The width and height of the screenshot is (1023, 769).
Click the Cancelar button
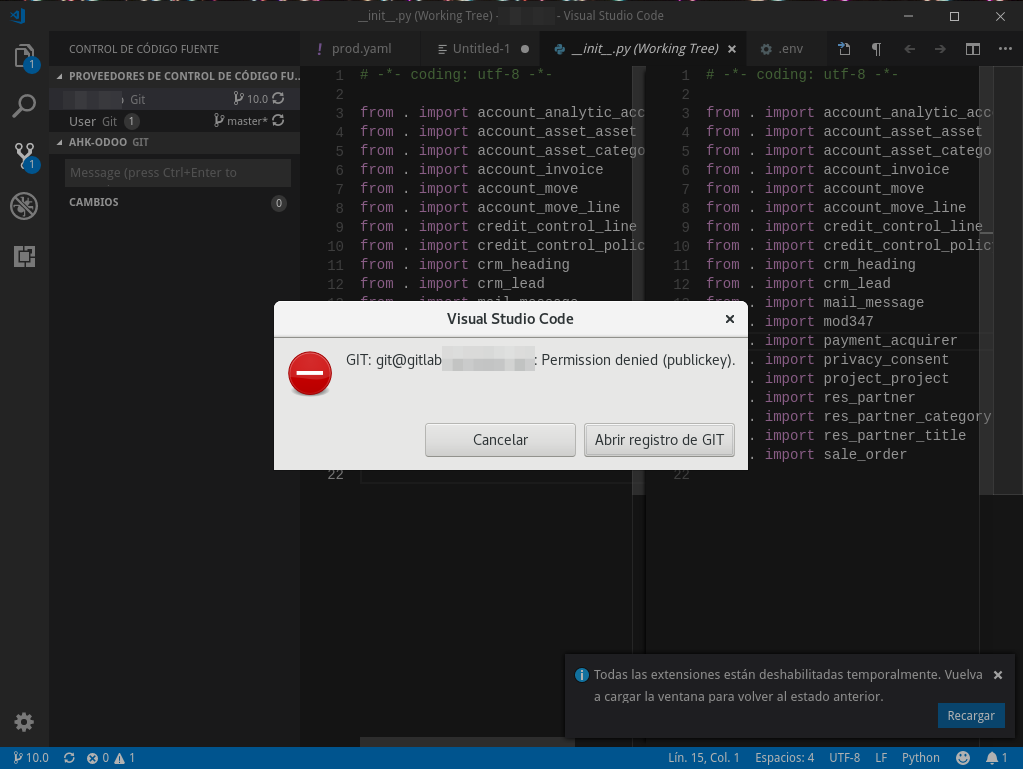(x=500, y=440)
